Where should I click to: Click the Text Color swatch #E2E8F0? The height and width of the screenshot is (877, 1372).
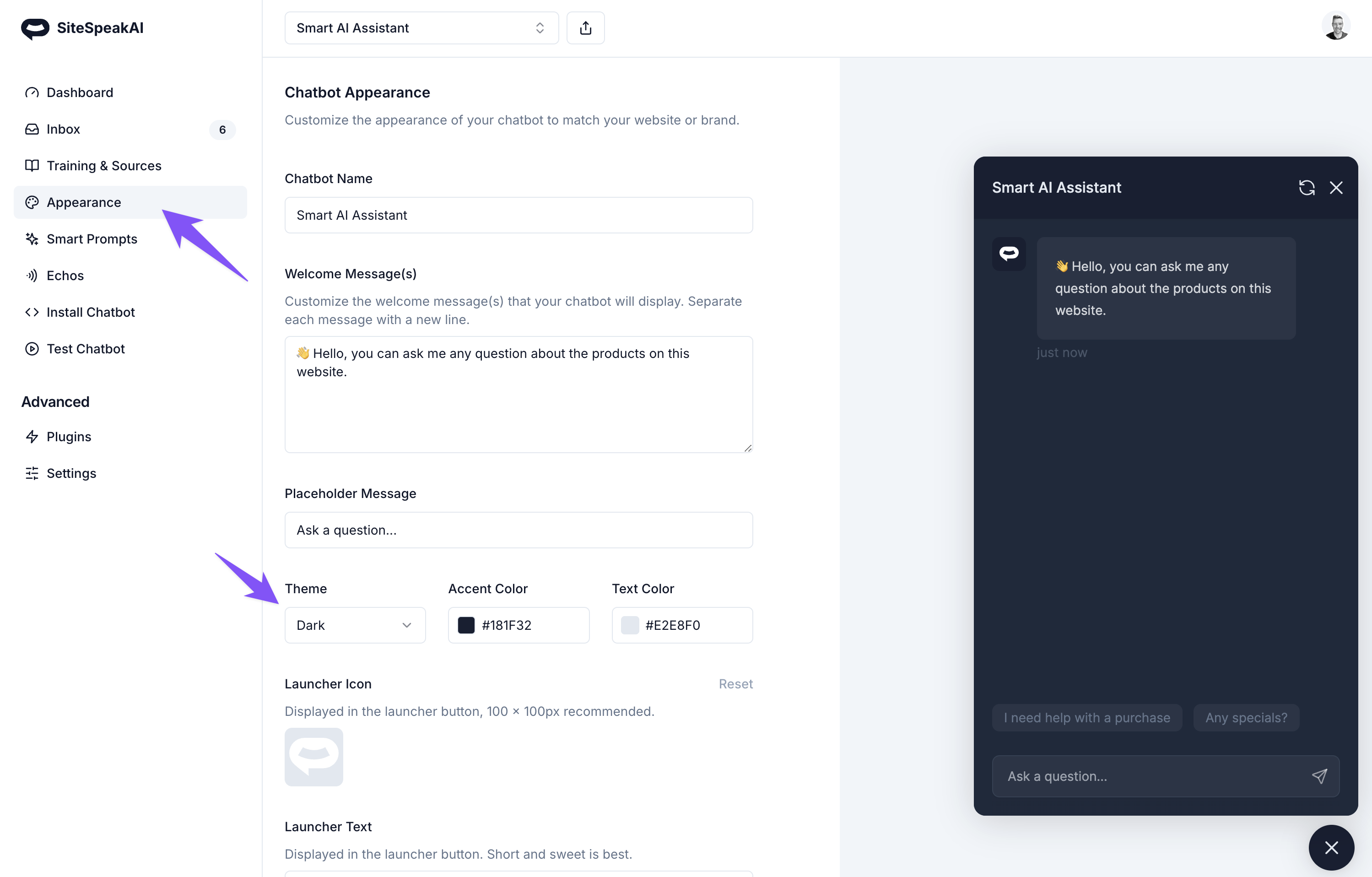point(630,625)
